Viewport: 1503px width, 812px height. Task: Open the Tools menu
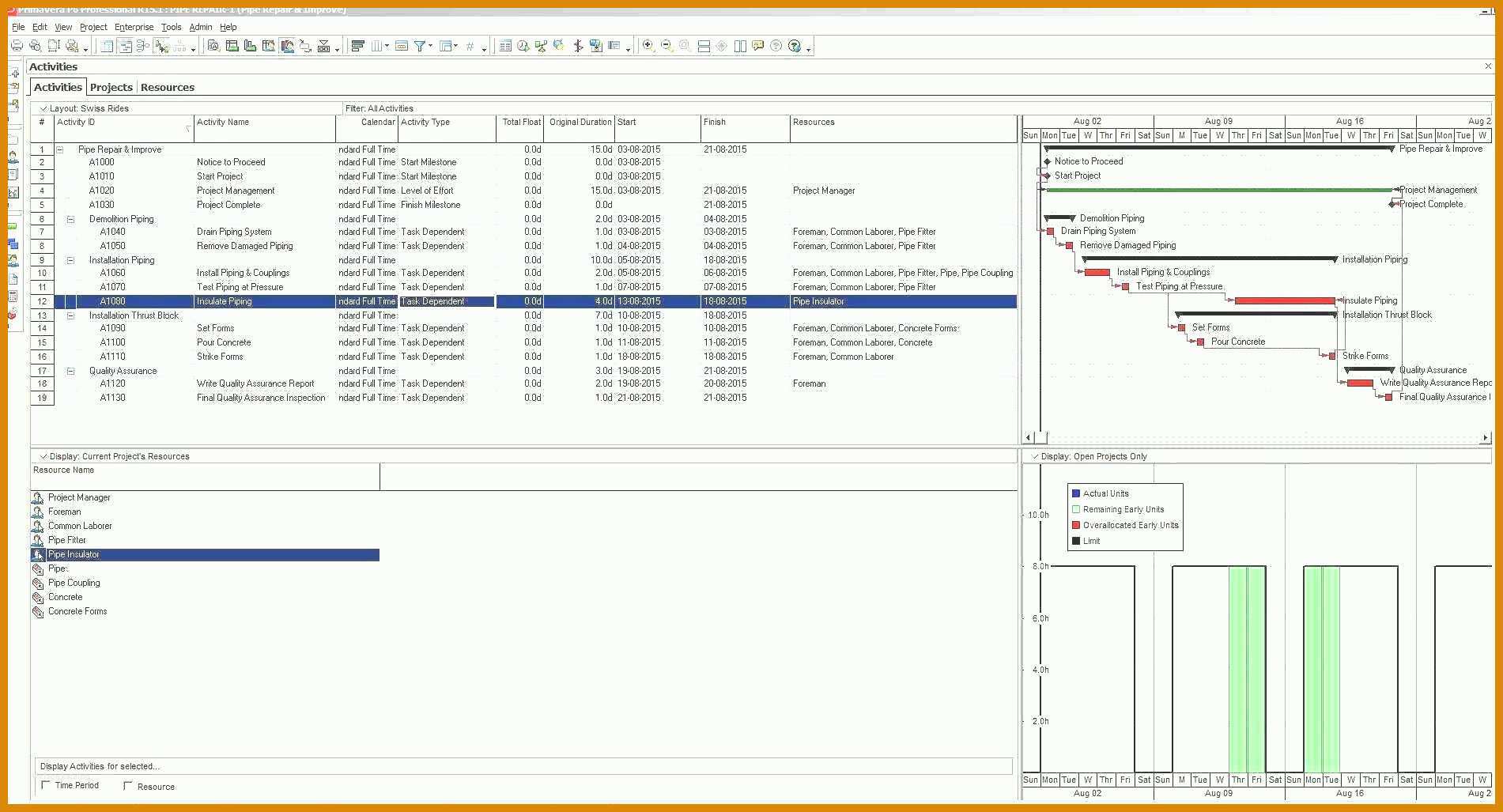coord(171,27)
